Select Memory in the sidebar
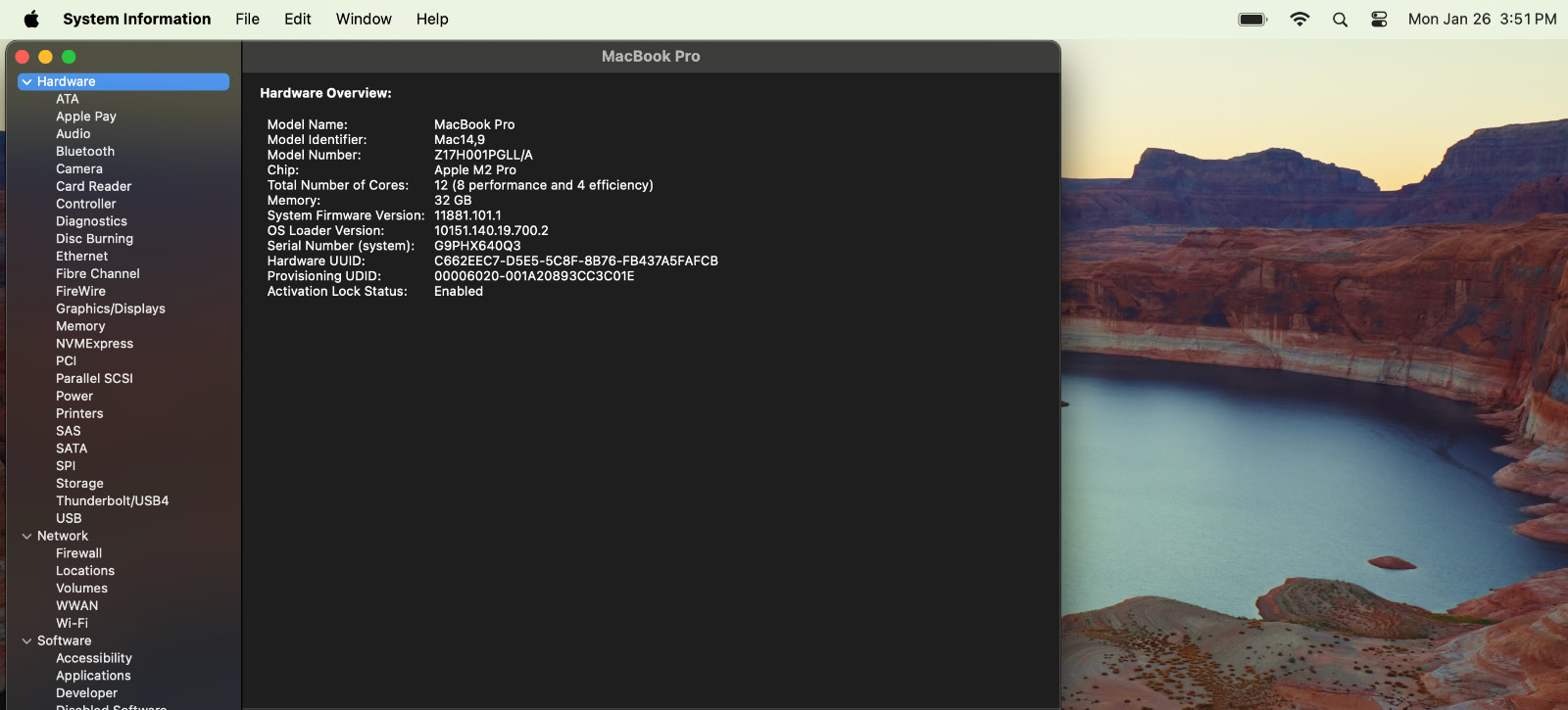Viewport: 1568px width, 710px height. click(x=80, y=327)
